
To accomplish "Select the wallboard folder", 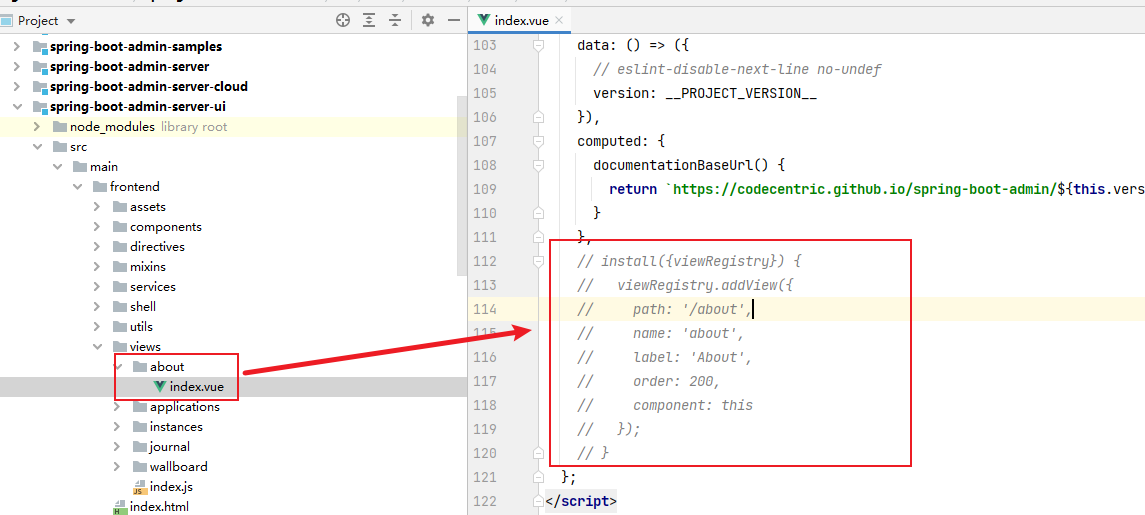I will pos(178,467).
